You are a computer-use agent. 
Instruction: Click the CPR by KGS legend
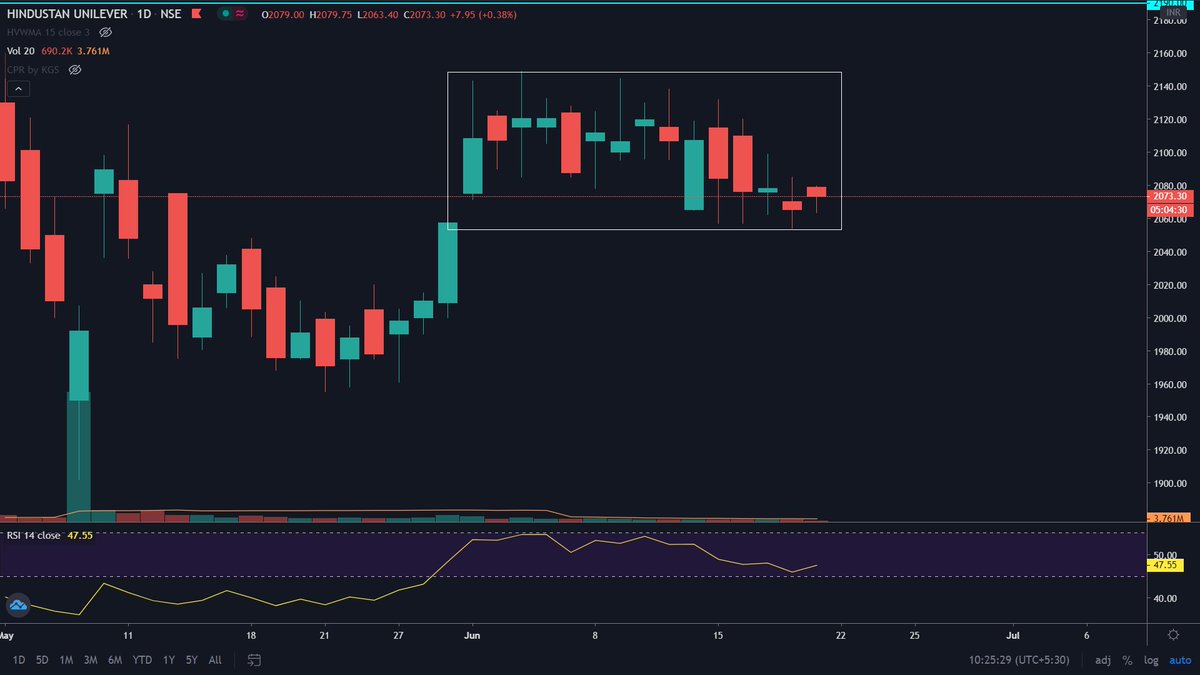34,70
